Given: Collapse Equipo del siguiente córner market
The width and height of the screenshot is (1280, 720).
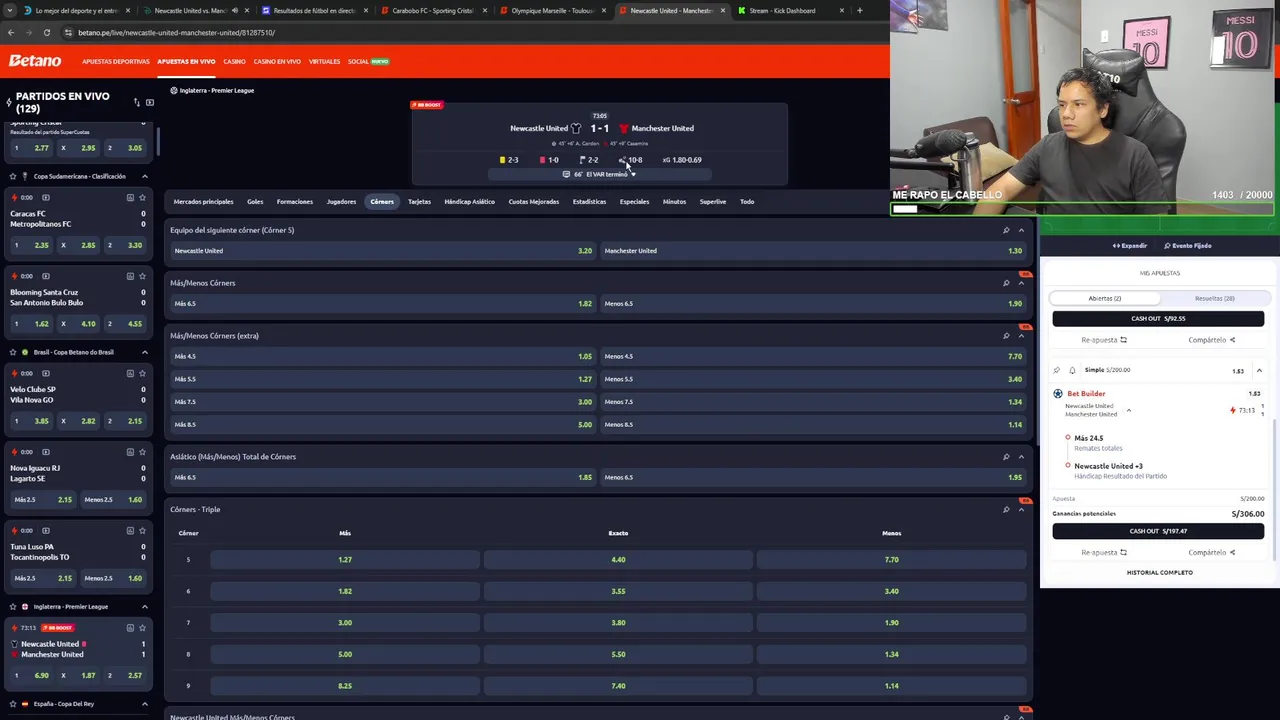Looking at the screenshot, I should point(1021,230).
